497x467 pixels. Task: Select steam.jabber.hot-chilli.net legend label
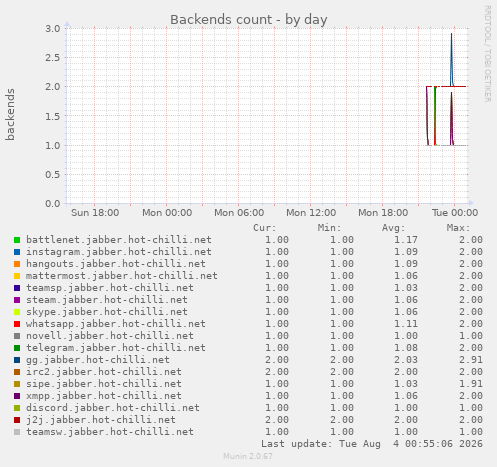(x=107, y=300)
